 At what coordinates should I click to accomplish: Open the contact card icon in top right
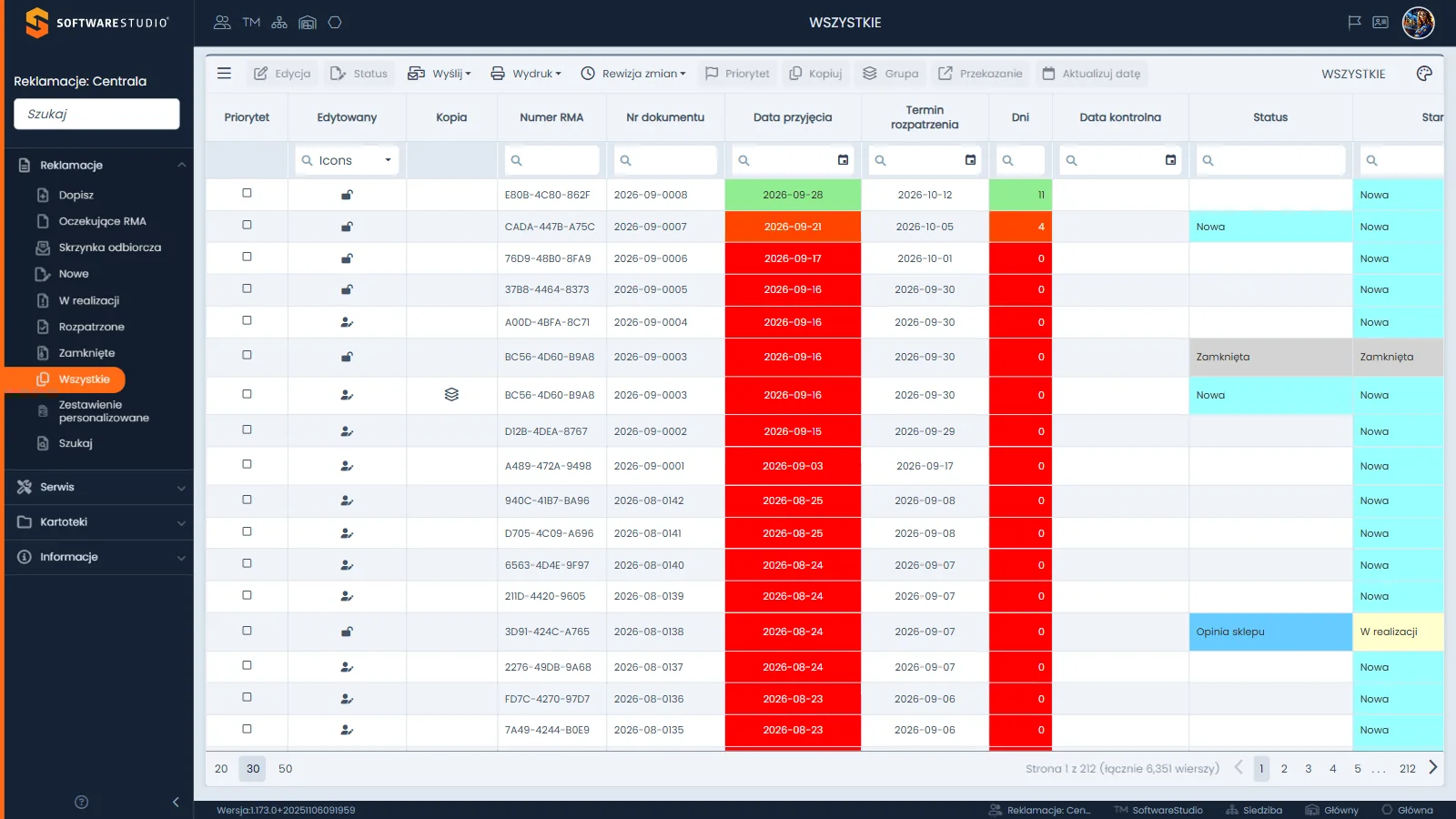1380,23
